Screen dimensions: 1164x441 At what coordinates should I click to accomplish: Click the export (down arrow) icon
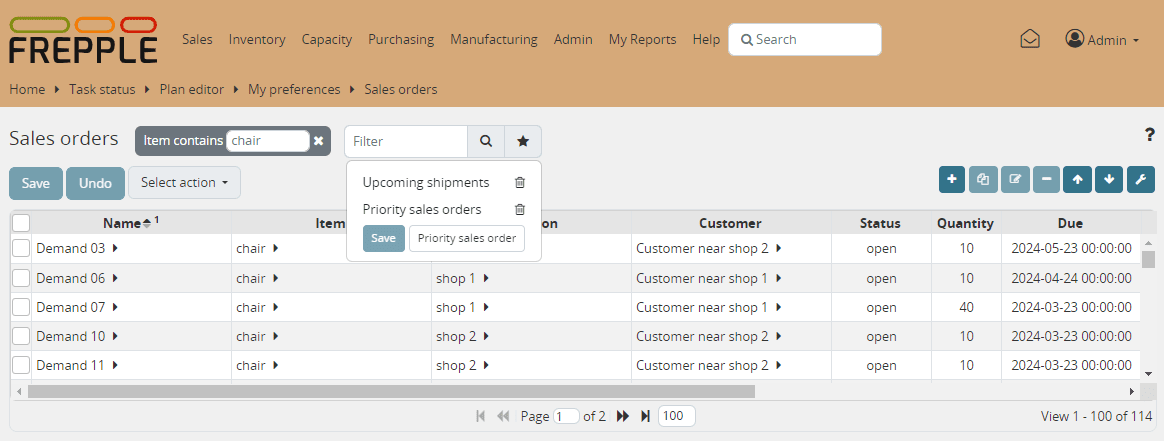(1108, 180)
